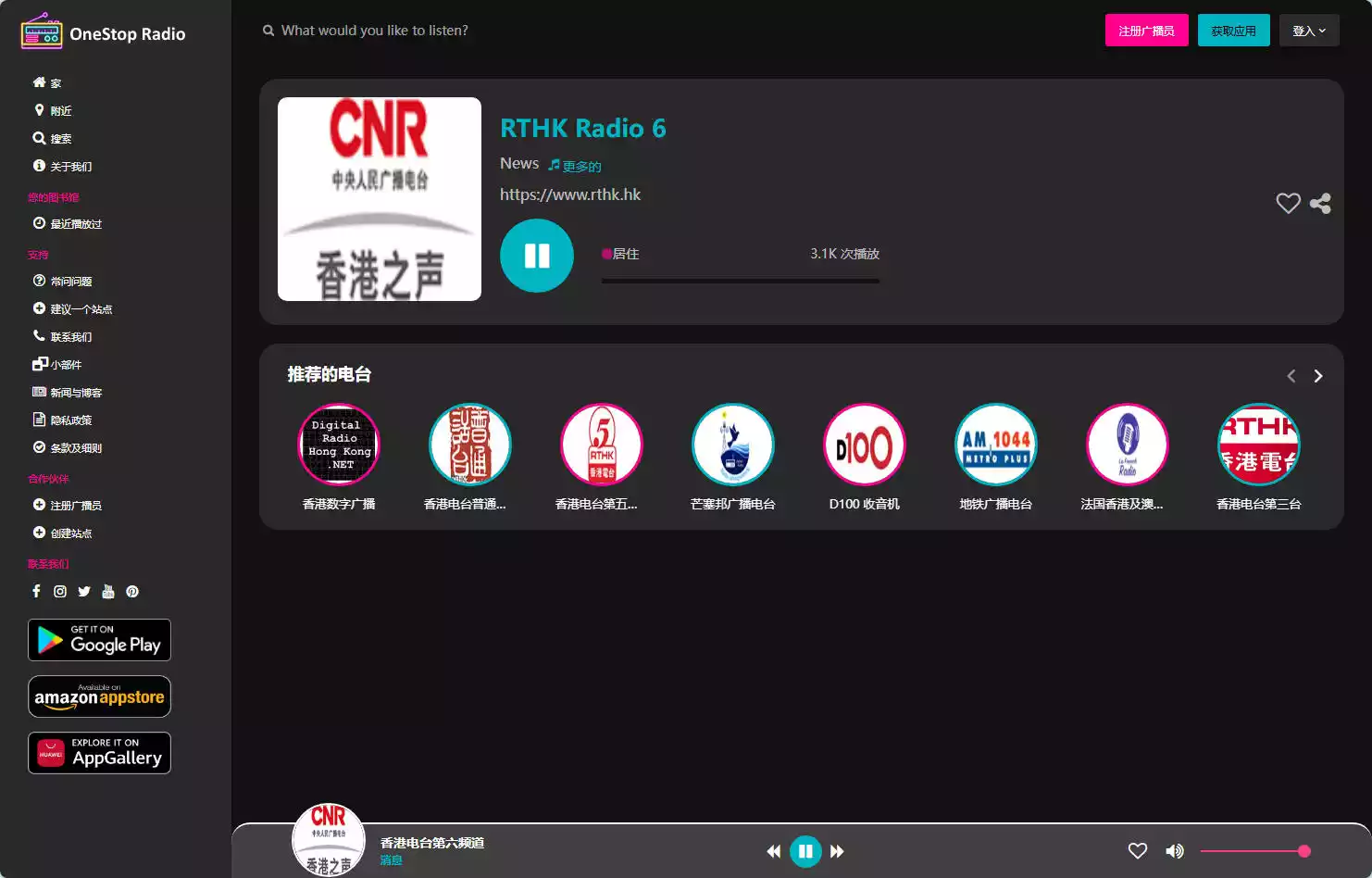The width and height of the screenshot is (1372, 878).
Task: Open the Twitter social icon
Action: [x=84, y=591]
